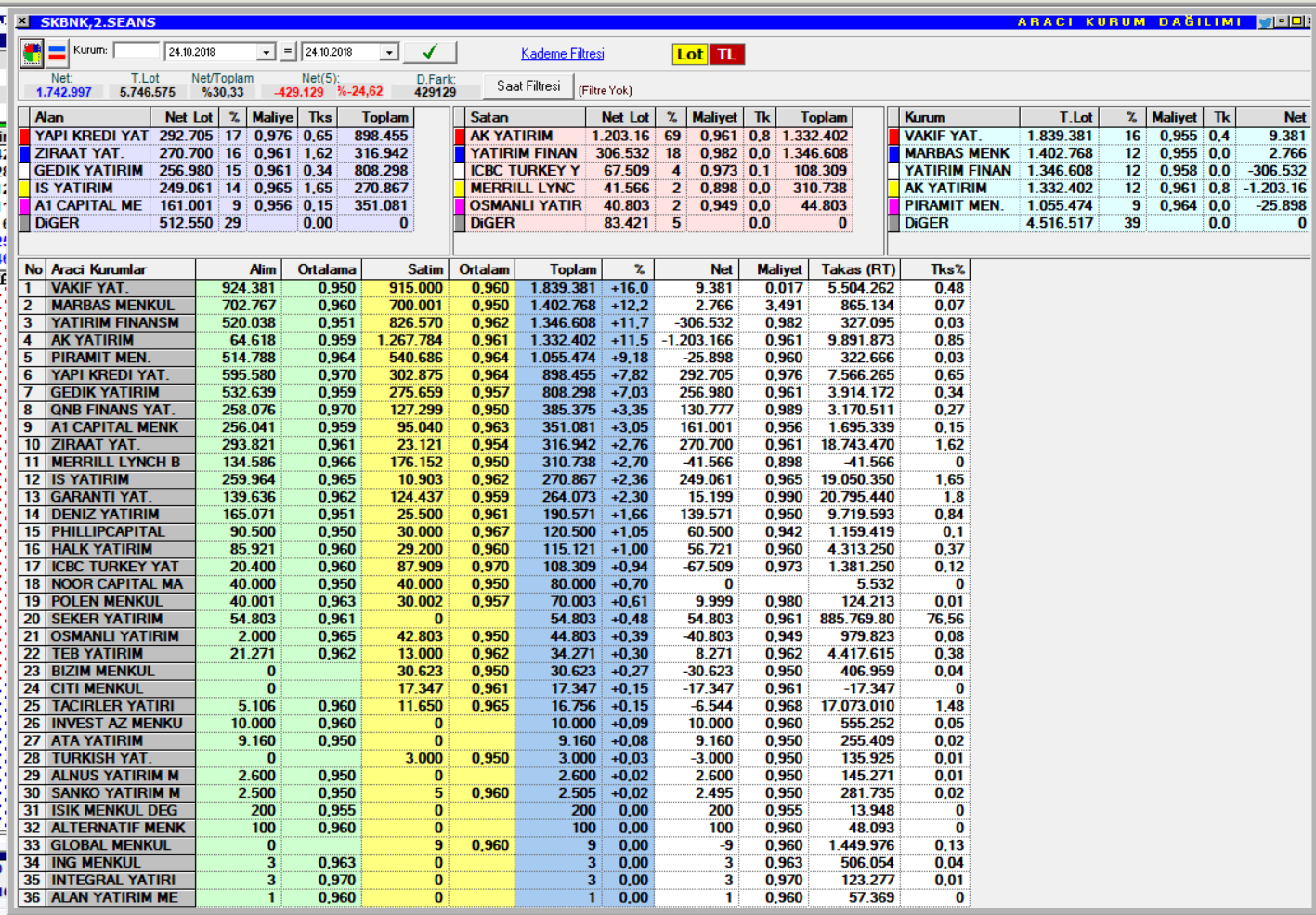The width and height of the screenshot is (1316, 915).
Task: Select the SEKER YATIRIM row
Action: coord(494,619)
